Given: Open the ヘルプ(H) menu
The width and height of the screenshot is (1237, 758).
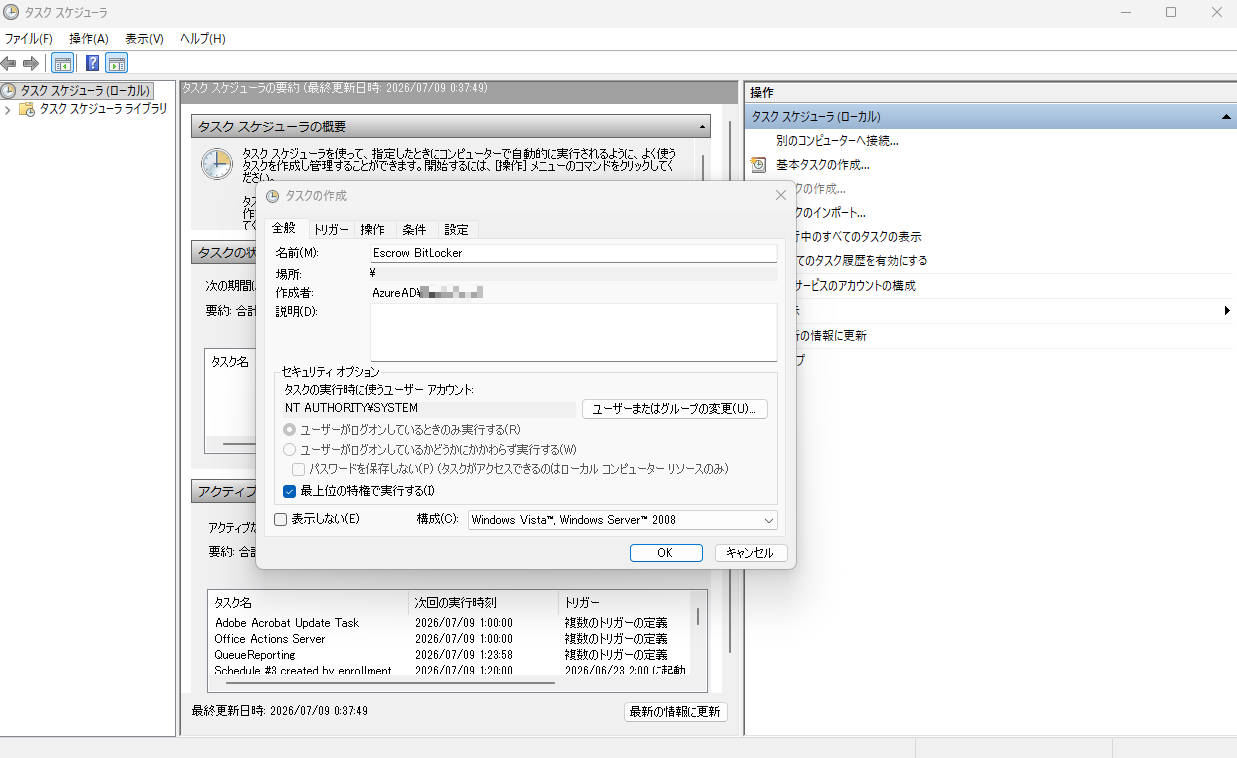Looking at the screenshot, I should pos(203,38).
